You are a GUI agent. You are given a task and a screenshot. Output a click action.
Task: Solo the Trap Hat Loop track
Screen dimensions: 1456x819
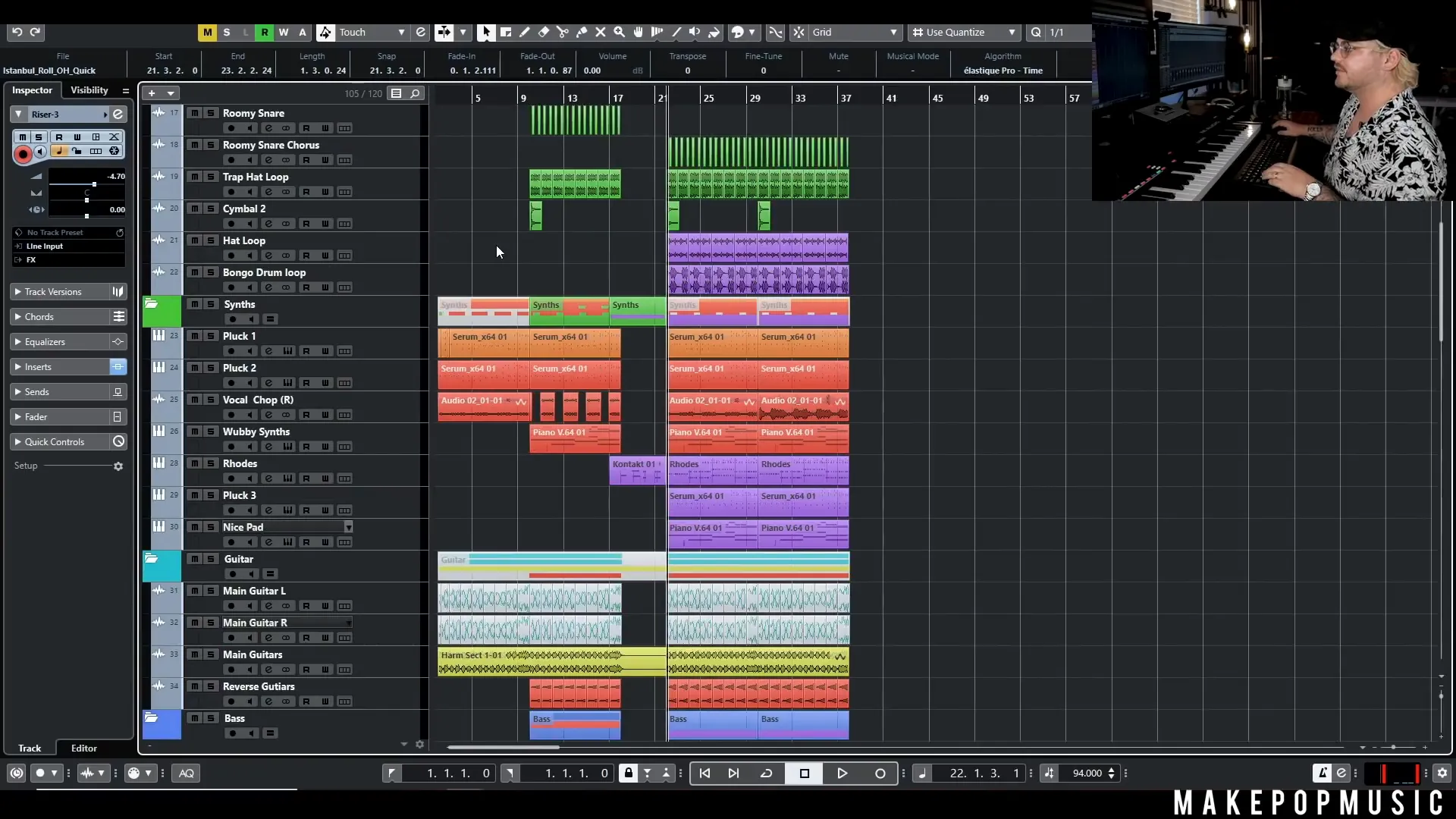pyautogui.click(x=211, y=177)
